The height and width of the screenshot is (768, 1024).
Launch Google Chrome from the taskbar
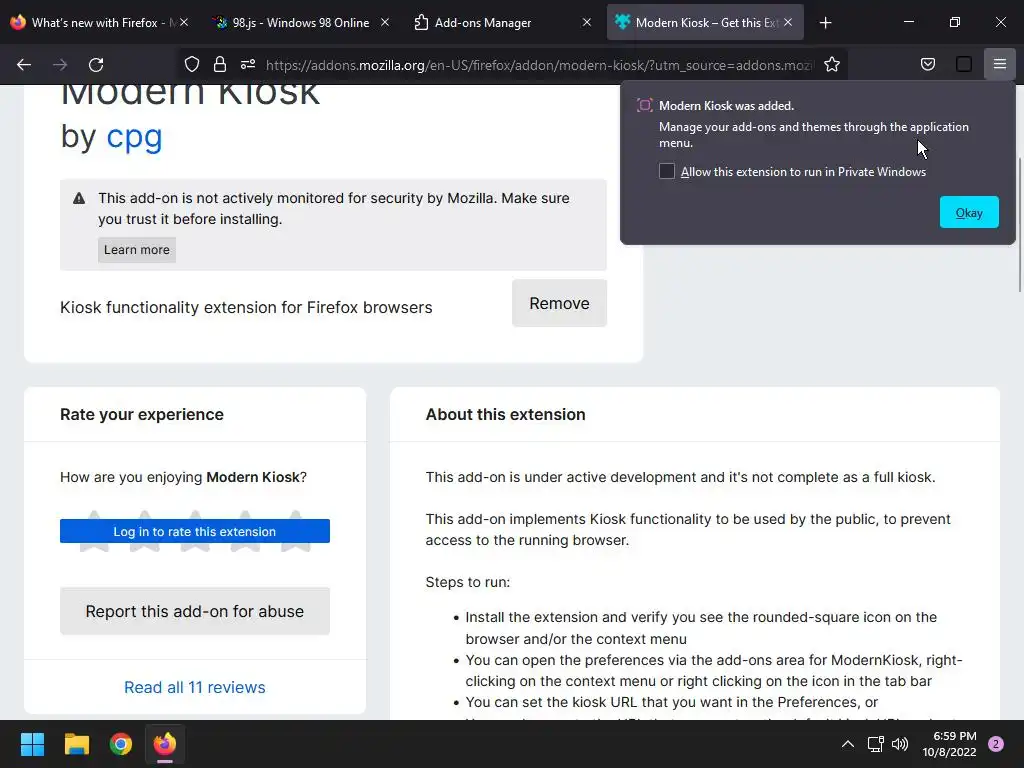click(121, 744)
